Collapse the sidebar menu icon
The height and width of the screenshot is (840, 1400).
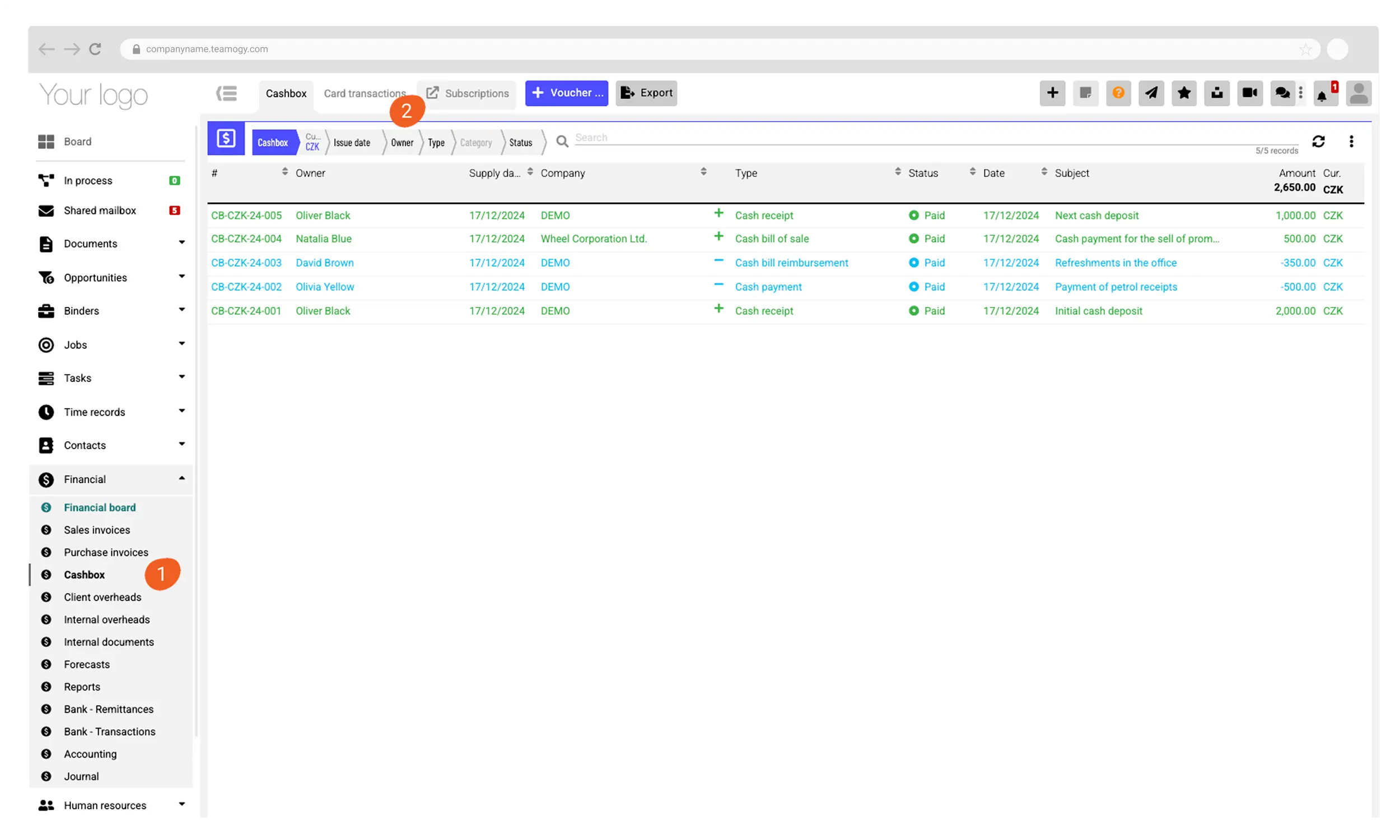click(x=226, y=94)
